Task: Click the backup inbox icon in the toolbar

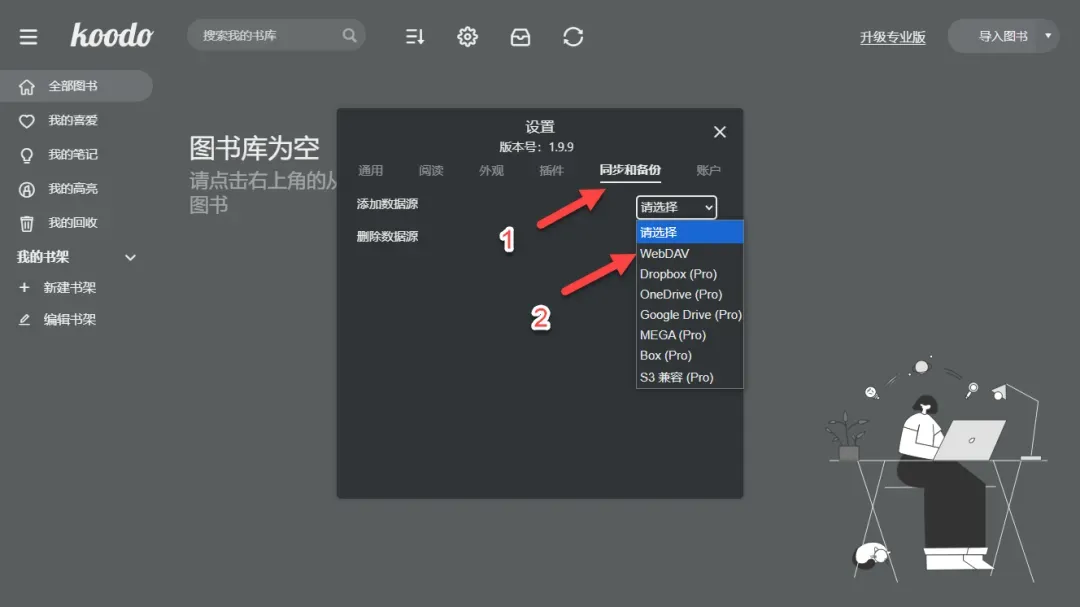Action: pos(520,36)
